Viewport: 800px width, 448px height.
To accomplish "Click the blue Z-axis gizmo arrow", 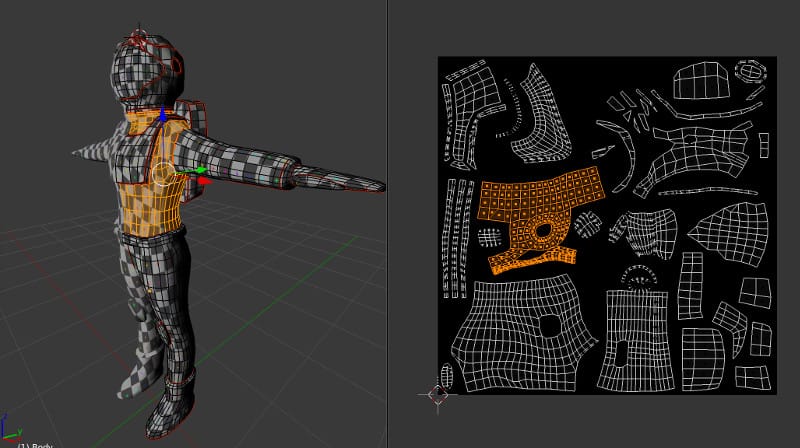I will tap(163, 114).
